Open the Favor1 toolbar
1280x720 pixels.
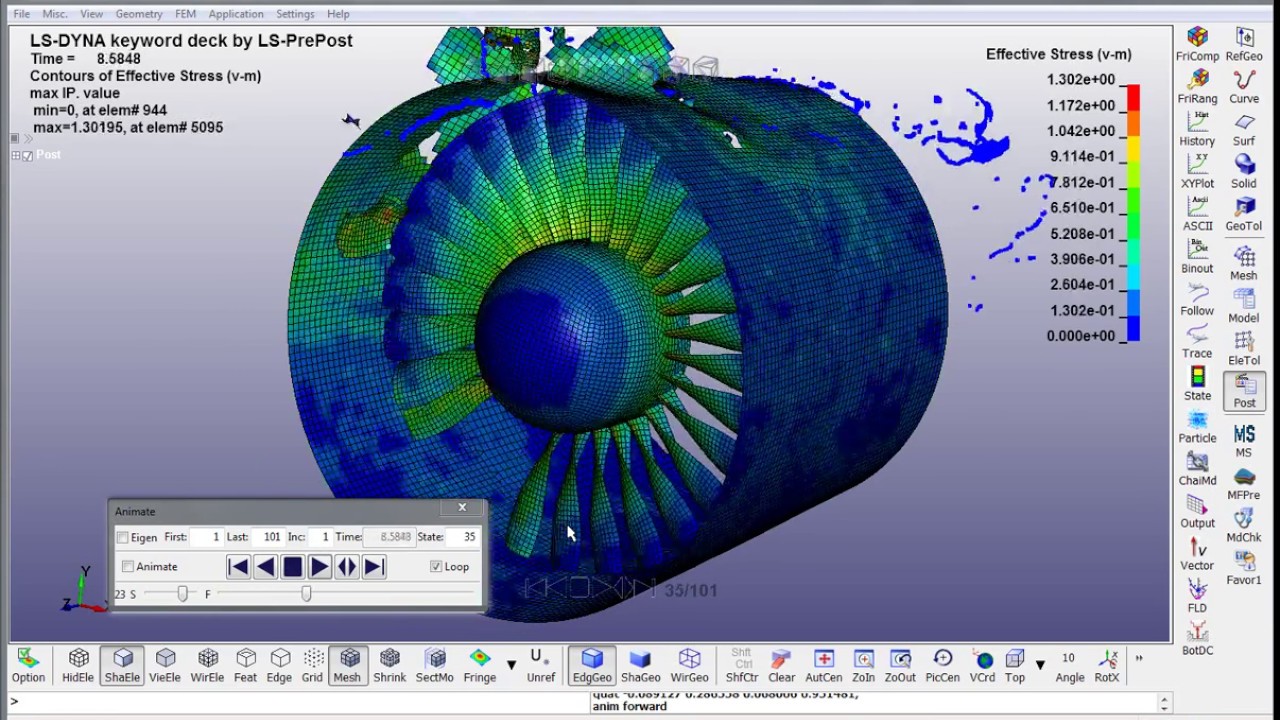tap(1244, 569)
